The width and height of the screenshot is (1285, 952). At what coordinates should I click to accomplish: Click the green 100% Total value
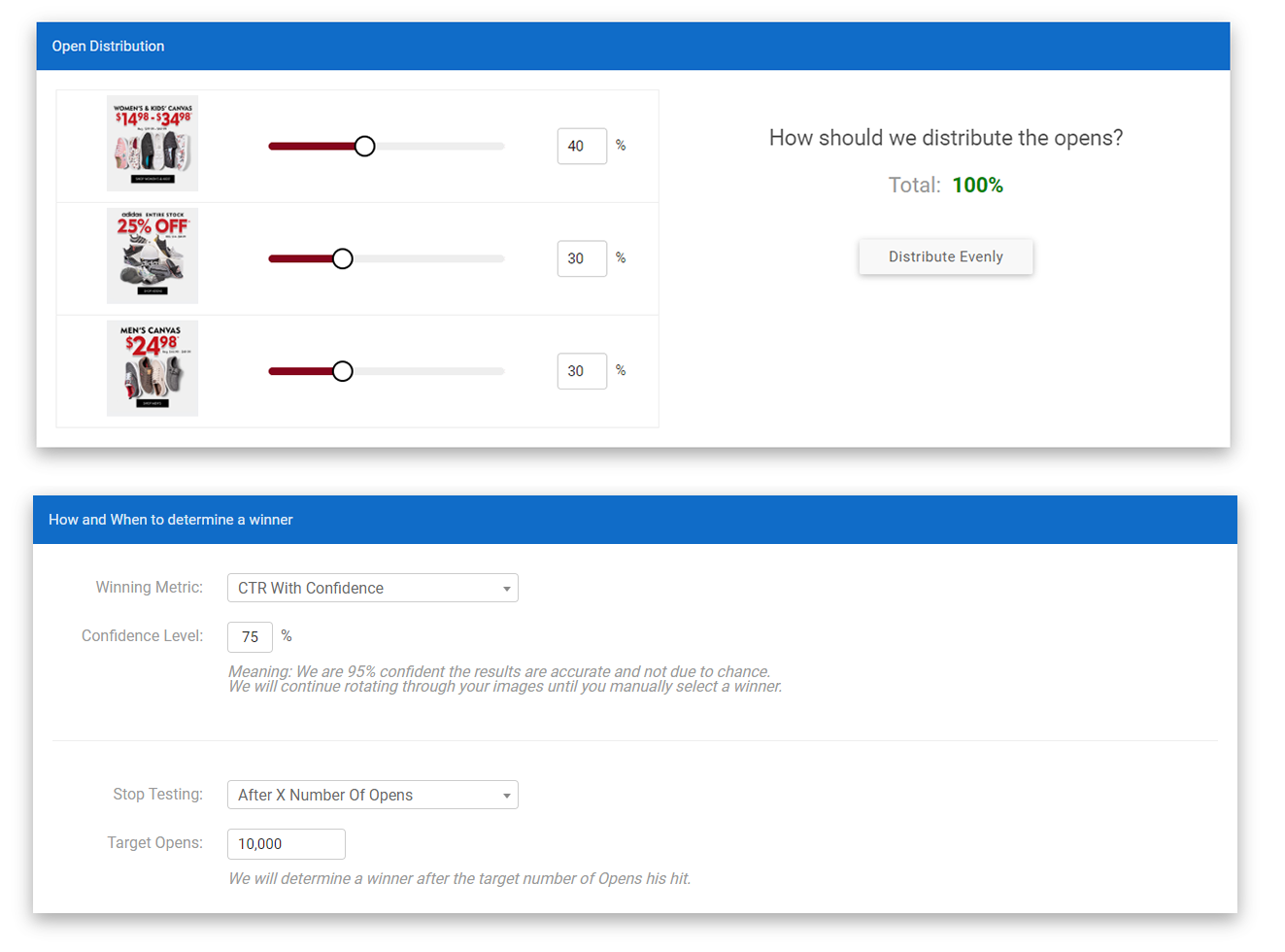pyautogui.click(x=977, y=185)
